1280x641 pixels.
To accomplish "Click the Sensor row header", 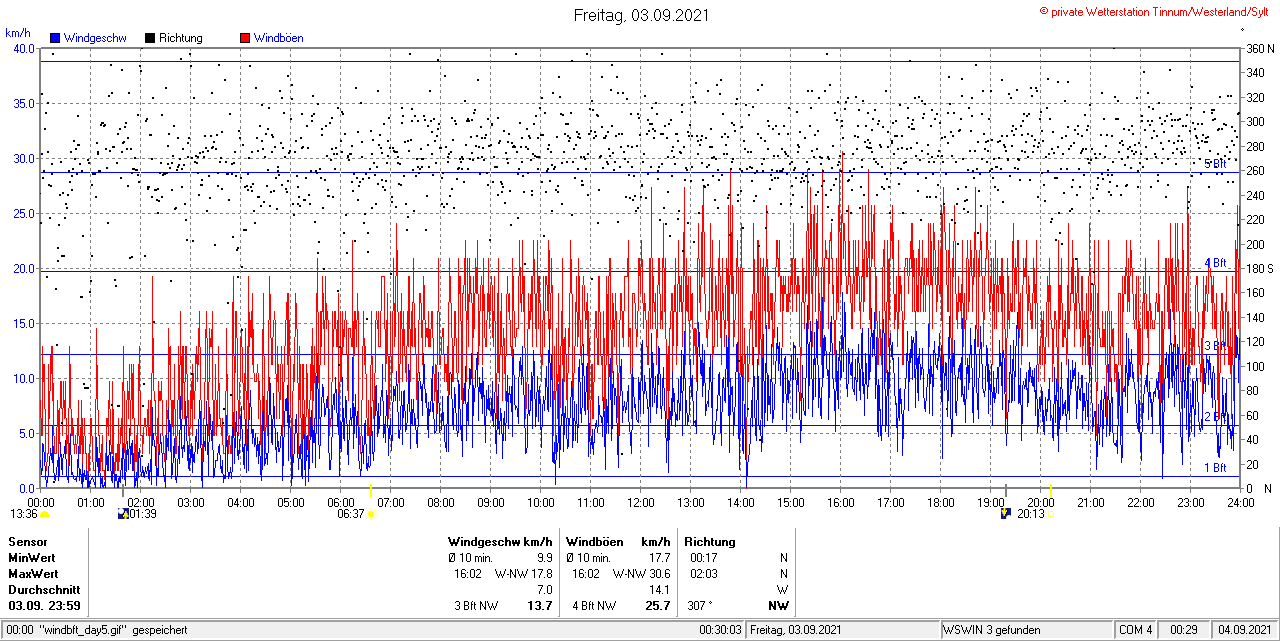I will [28, 542].
